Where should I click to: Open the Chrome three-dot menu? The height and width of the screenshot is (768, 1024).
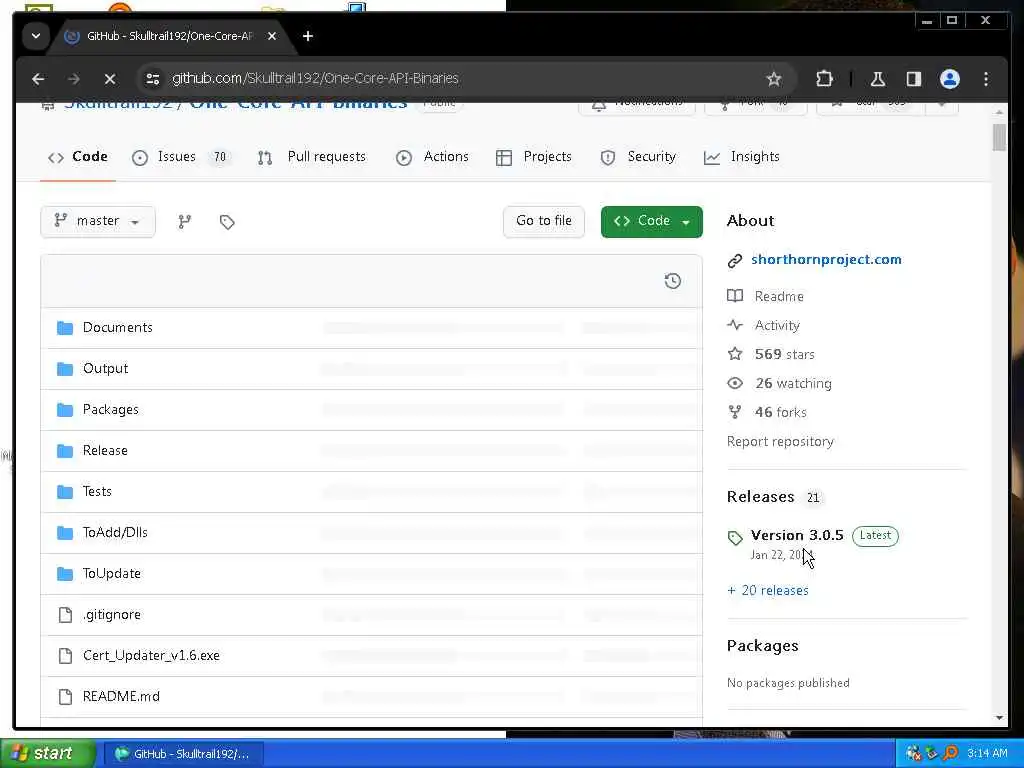coord(986,79)
